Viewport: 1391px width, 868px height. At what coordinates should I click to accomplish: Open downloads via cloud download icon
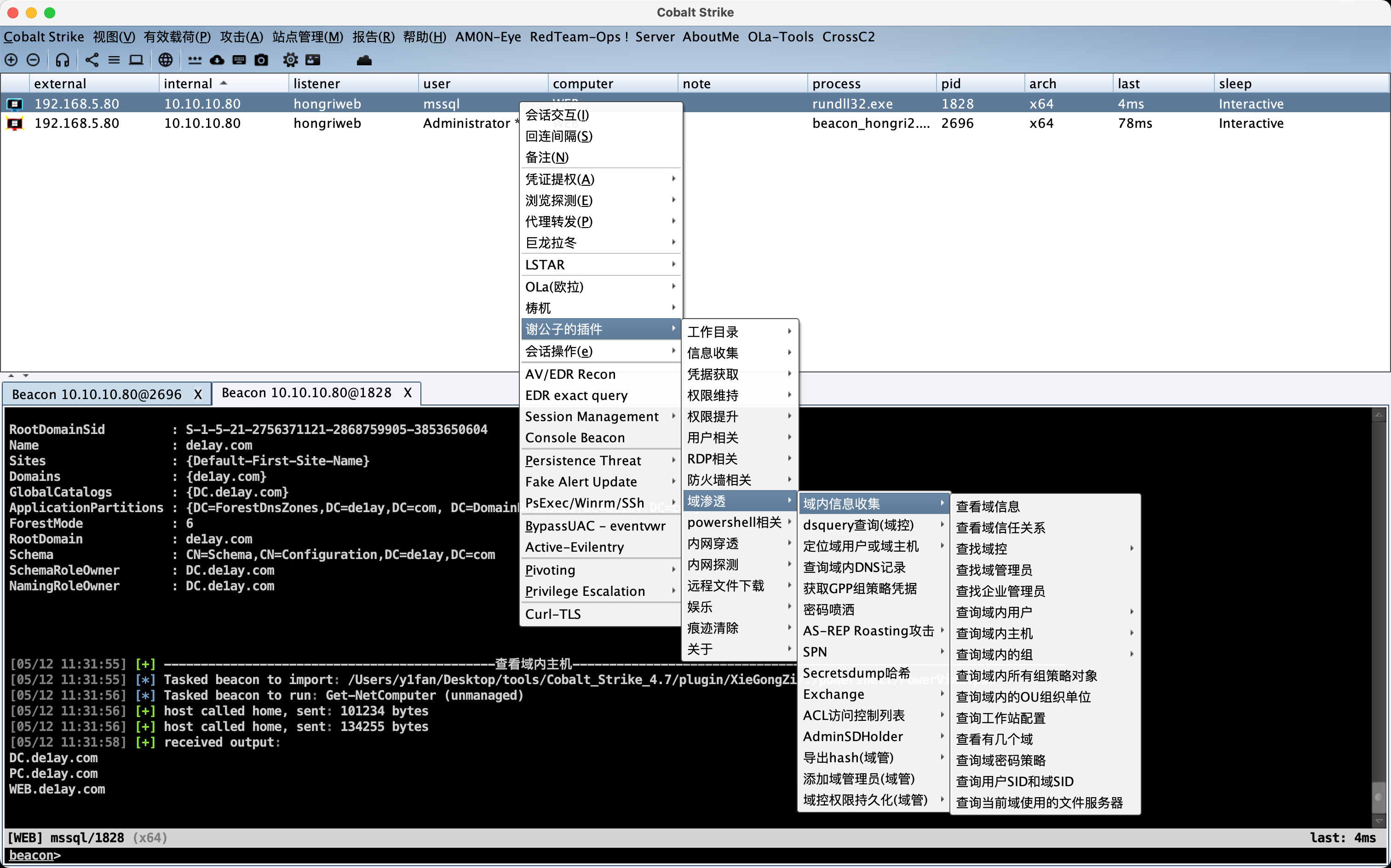[217, 60]
